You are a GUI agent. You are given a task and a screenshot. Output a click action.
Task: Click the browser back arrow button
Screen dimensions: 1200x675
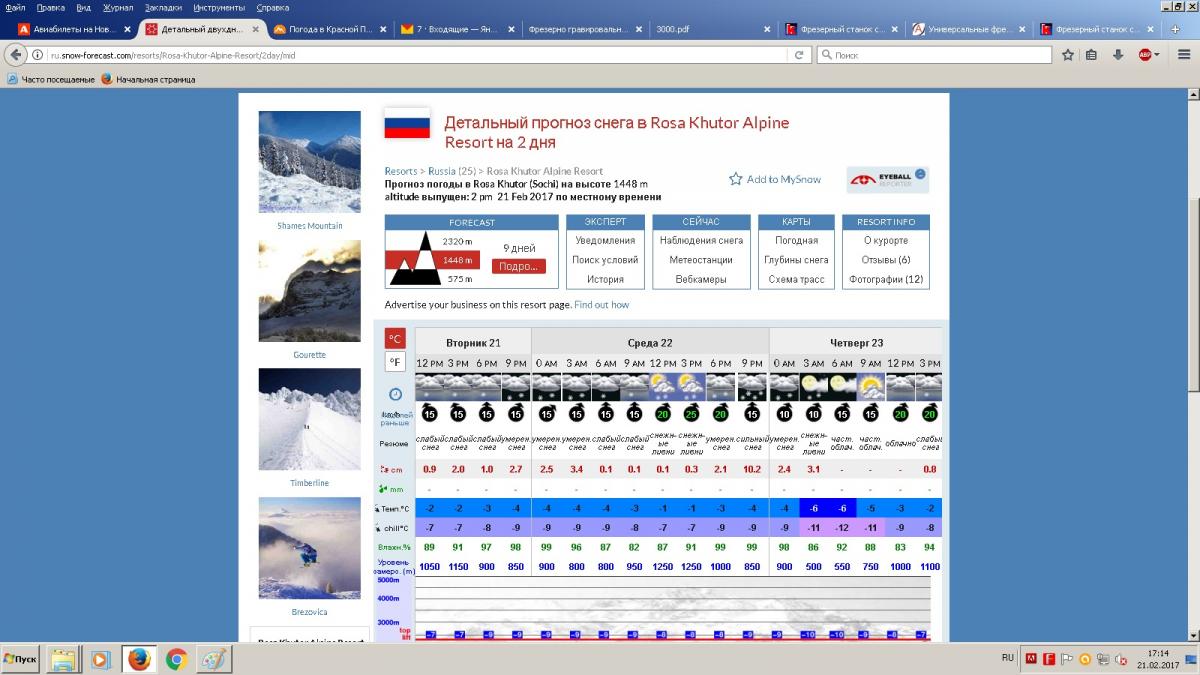pyautogui.click(x=18, y=55)
